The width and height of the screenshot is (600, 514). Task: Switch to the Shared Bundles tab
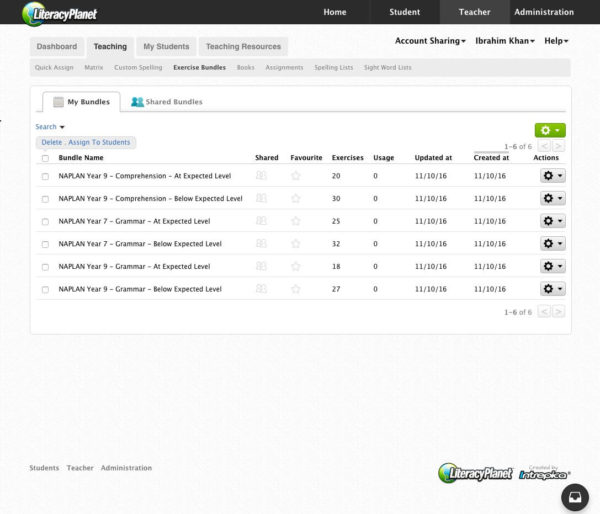166,102
